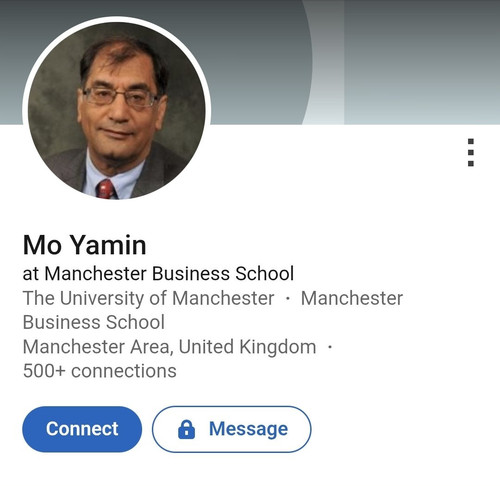Open the 500+ connections link

[x=100, y=371]
